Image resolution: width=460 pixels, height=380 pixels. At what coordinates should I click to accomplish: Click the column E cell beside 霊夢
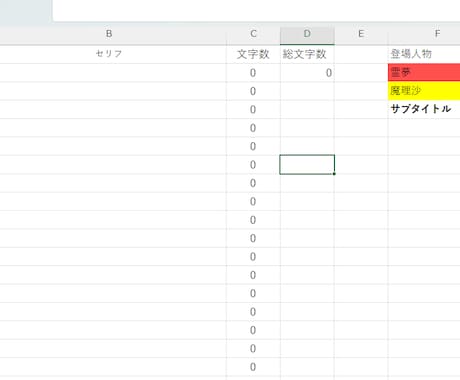coord(361,73)
